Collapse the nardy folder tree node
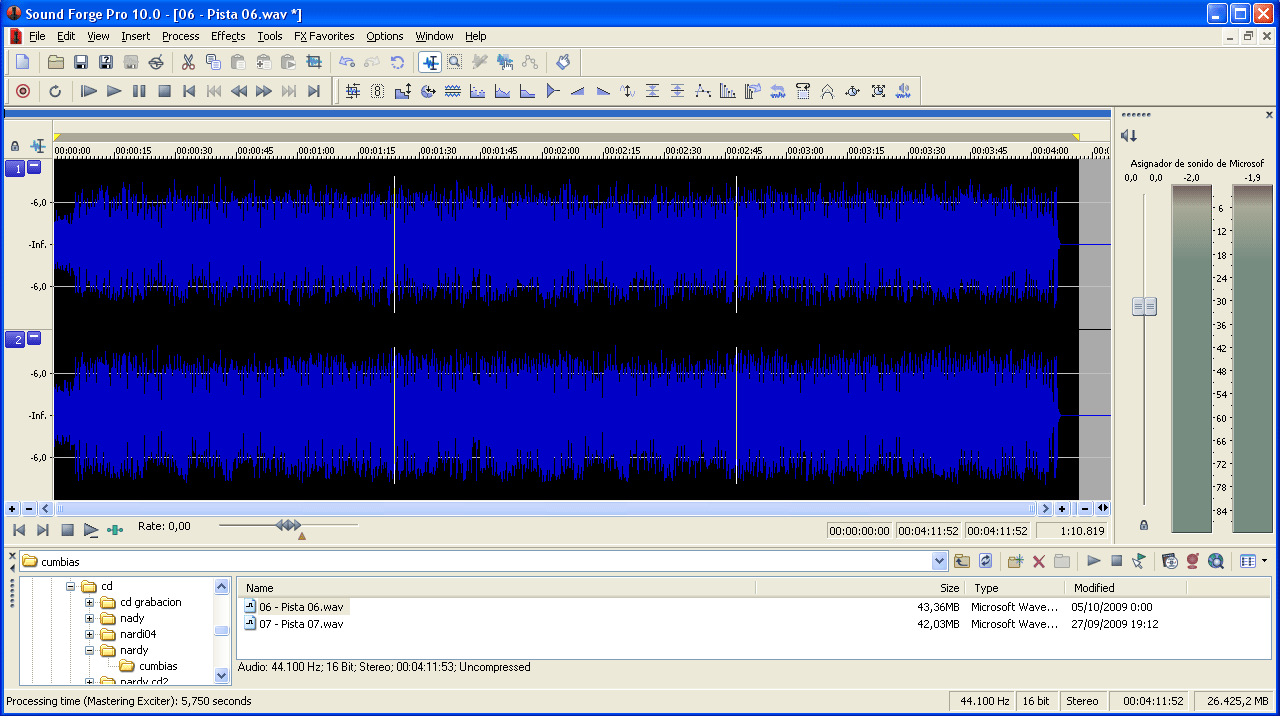Screen dimensions: 1280x716 pyautogui.click(x=90, y=650)
